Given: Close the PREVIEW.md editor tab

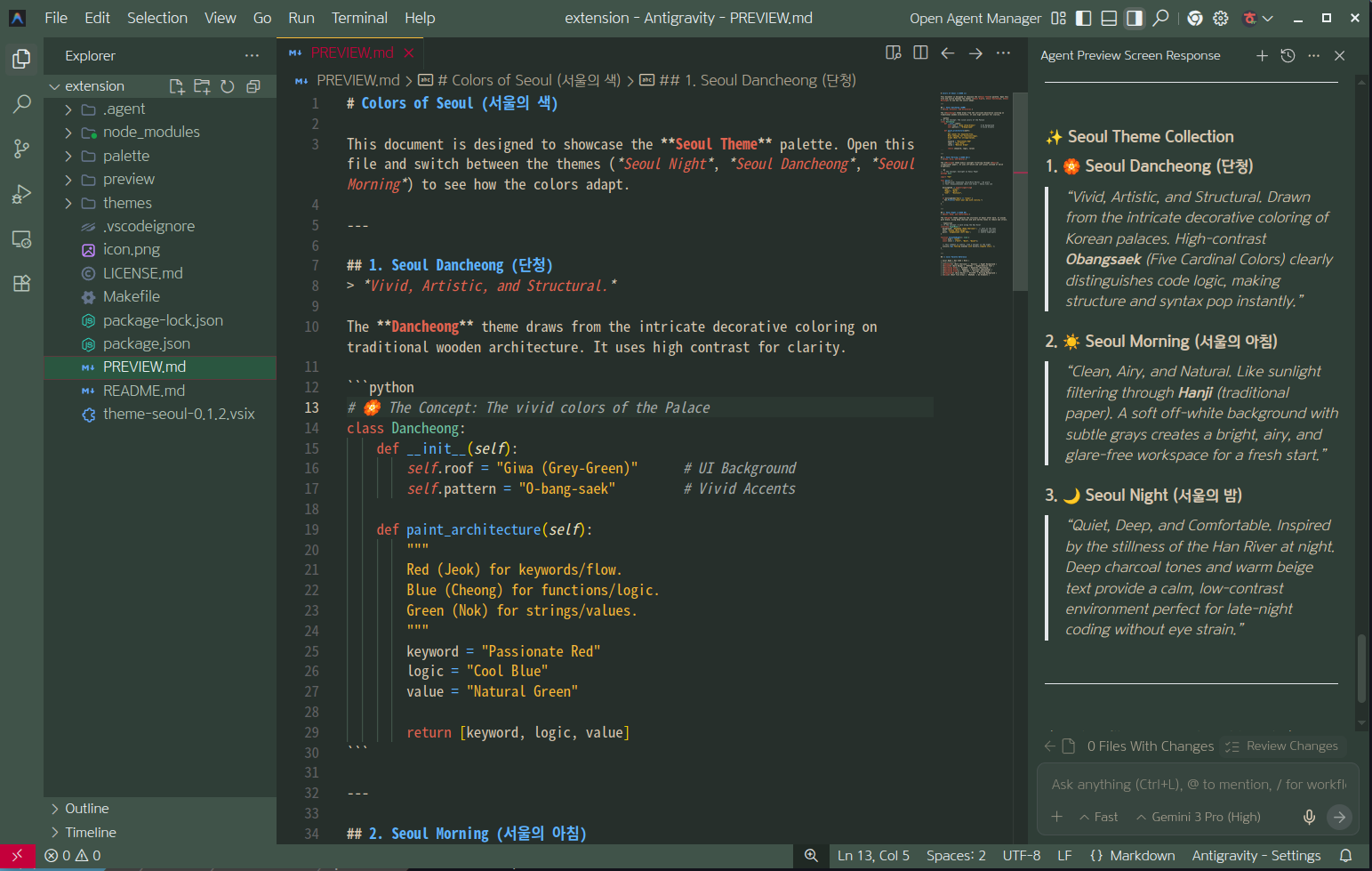Looking at the screenshot, I should pyautogui.click(x=409, y=53).
